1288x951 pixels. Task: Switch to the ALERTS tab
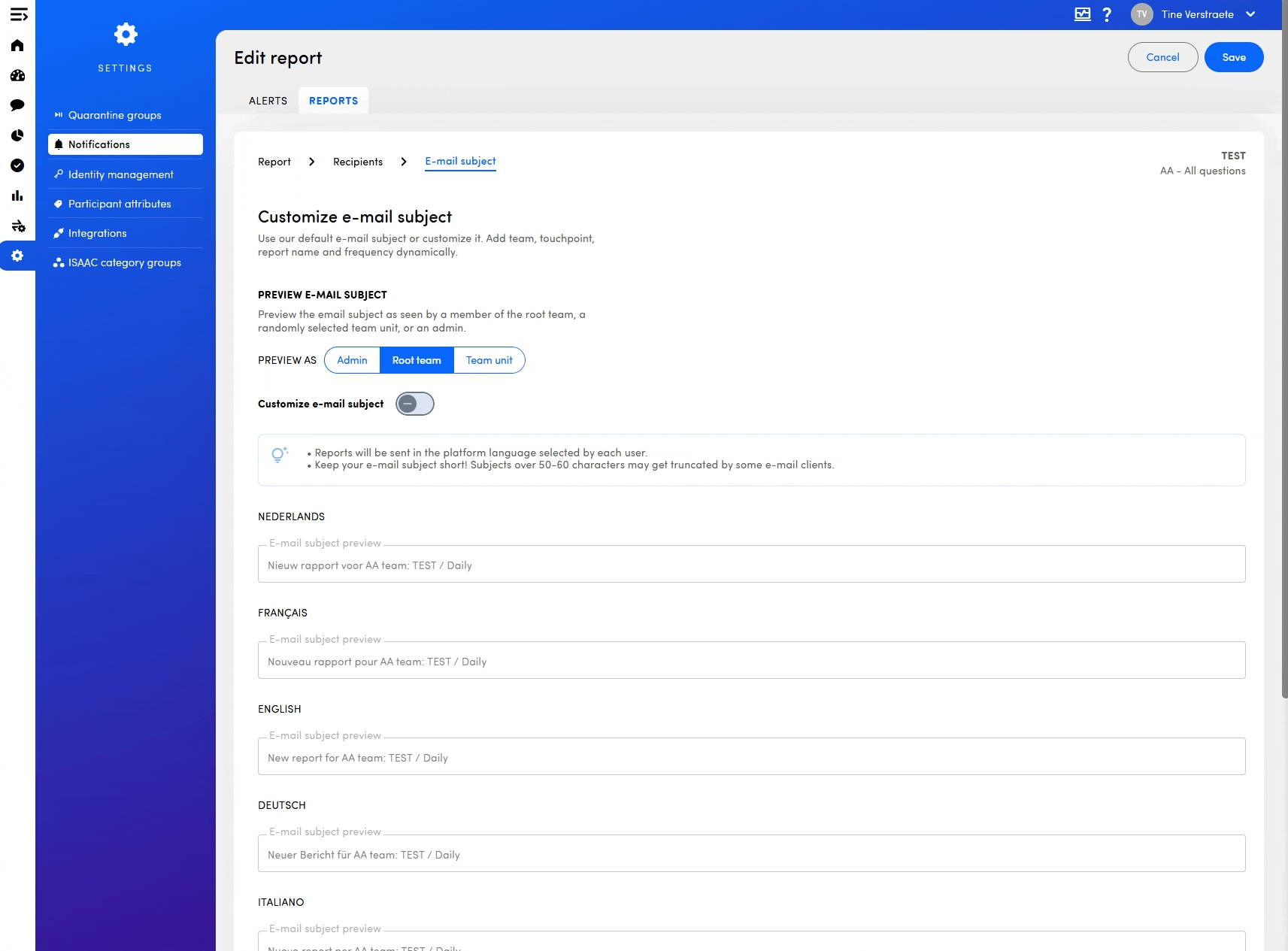click(x=268, y=101)
